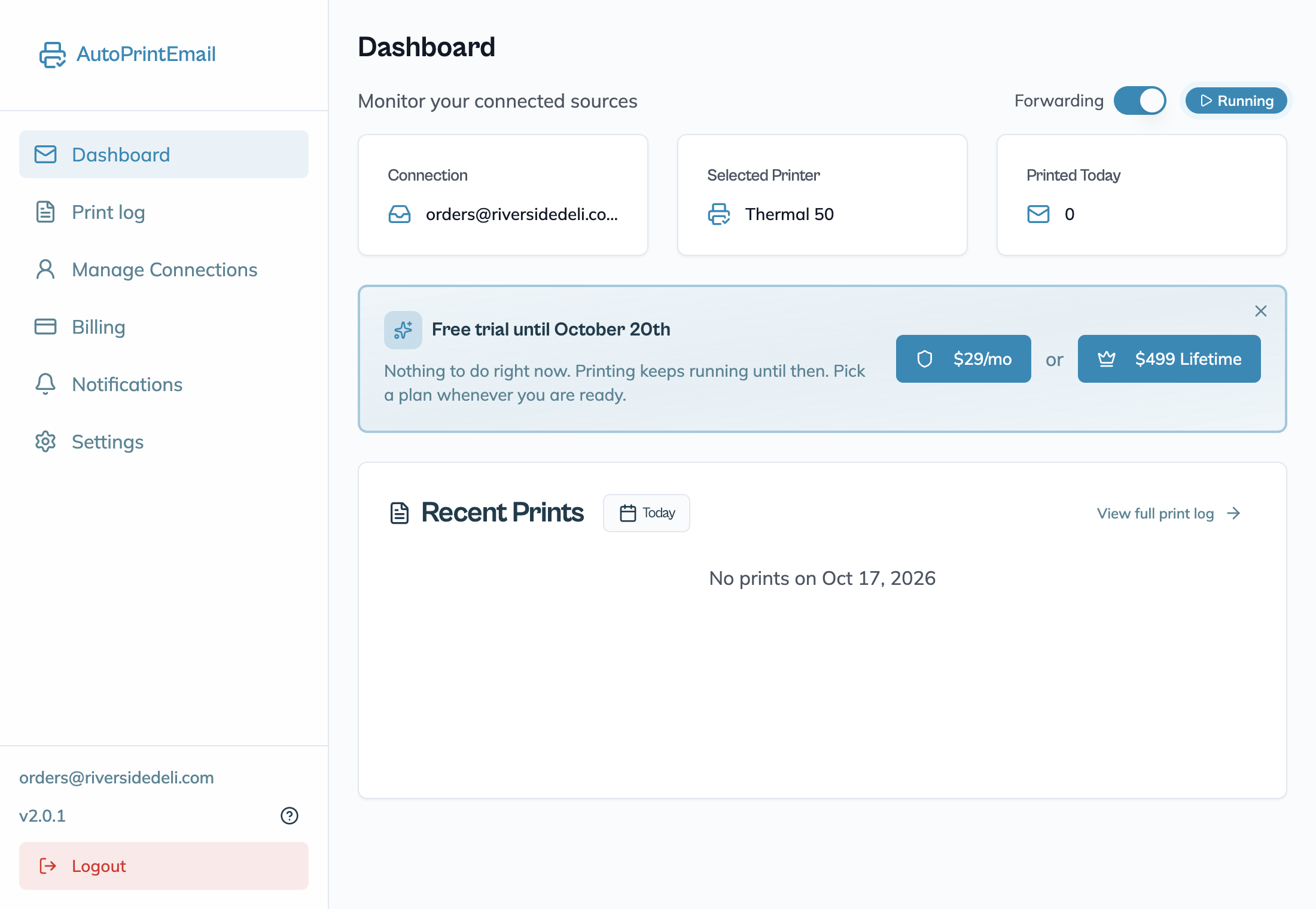Click the printer icon beside Thermal 50
Viewport: 1316px width, 909px height.
click(x=719, y=214)
